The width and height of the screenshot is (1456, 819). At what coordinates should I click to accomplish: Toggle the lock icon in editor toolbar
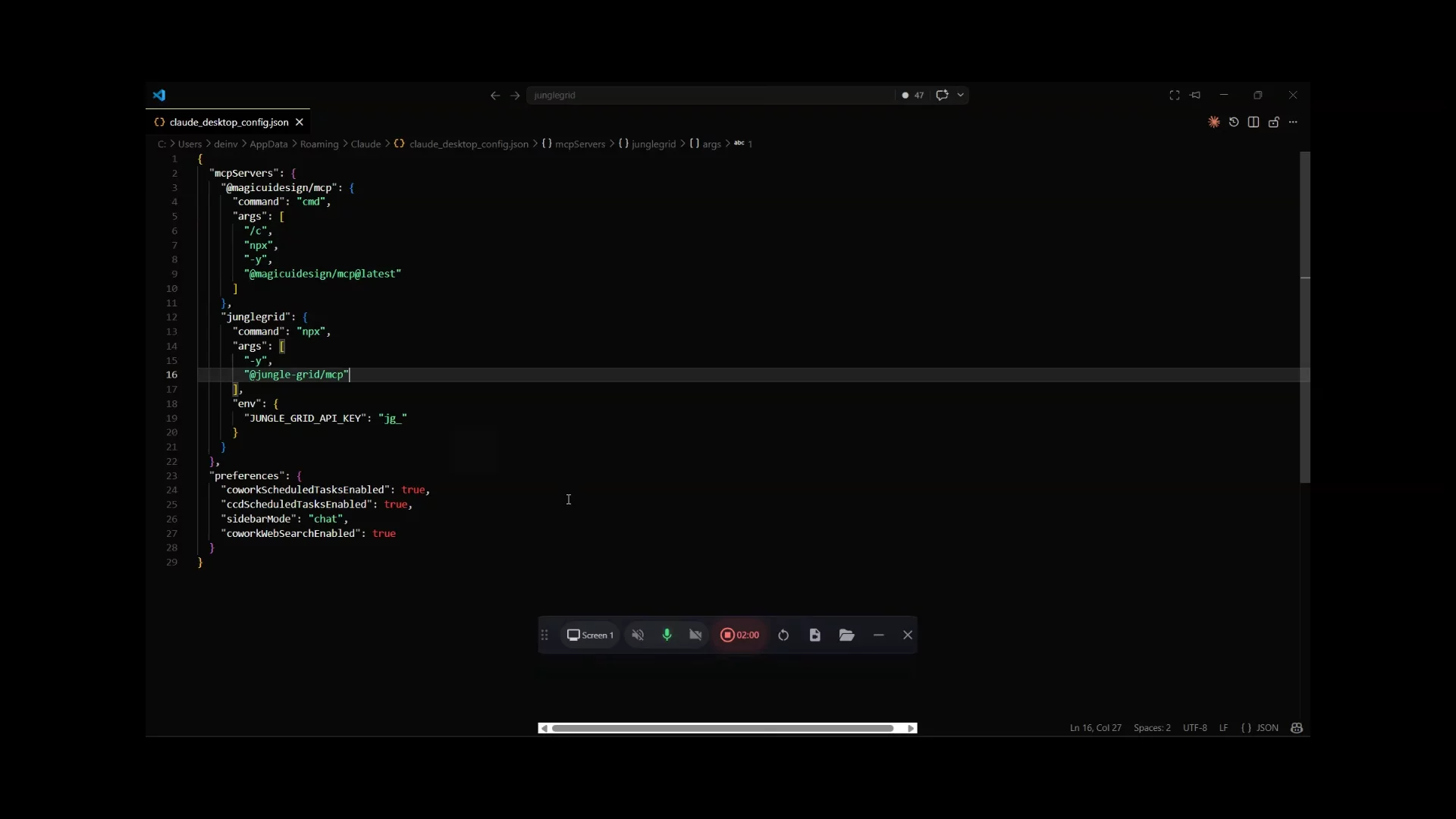point(1274,122)
